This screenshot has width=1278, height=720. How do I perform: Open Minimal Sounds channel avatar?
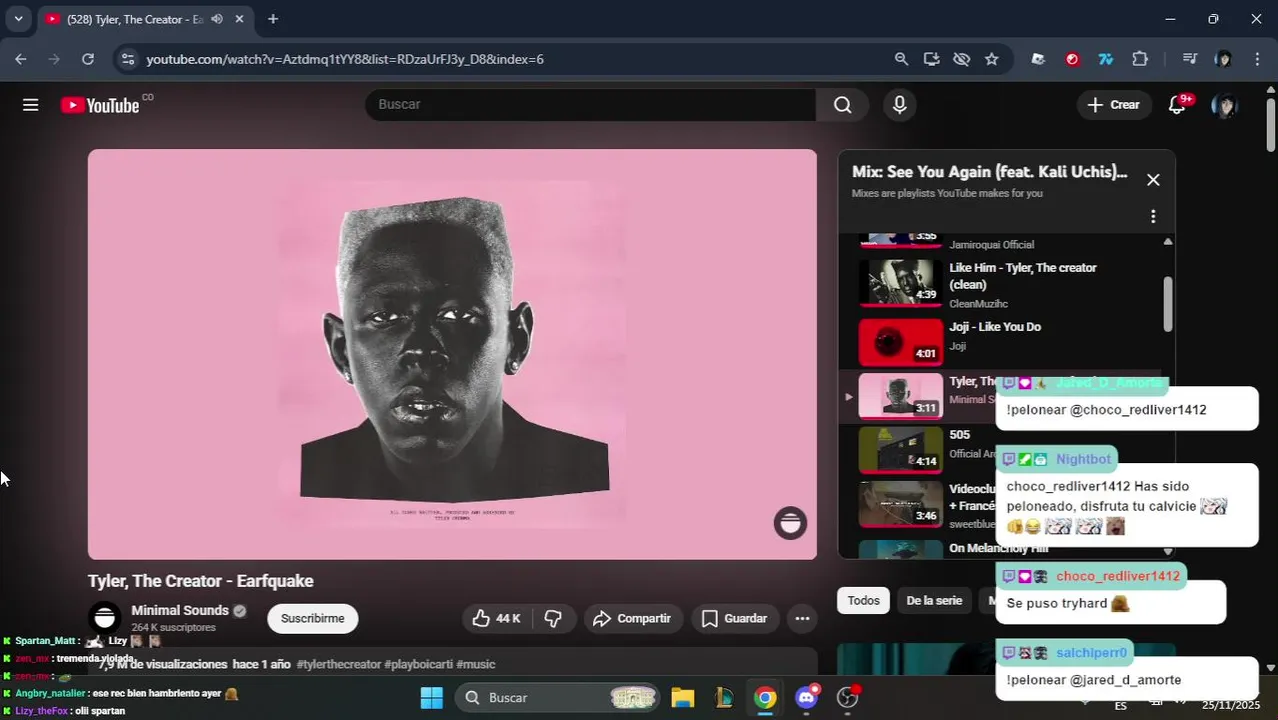[105, 618]
